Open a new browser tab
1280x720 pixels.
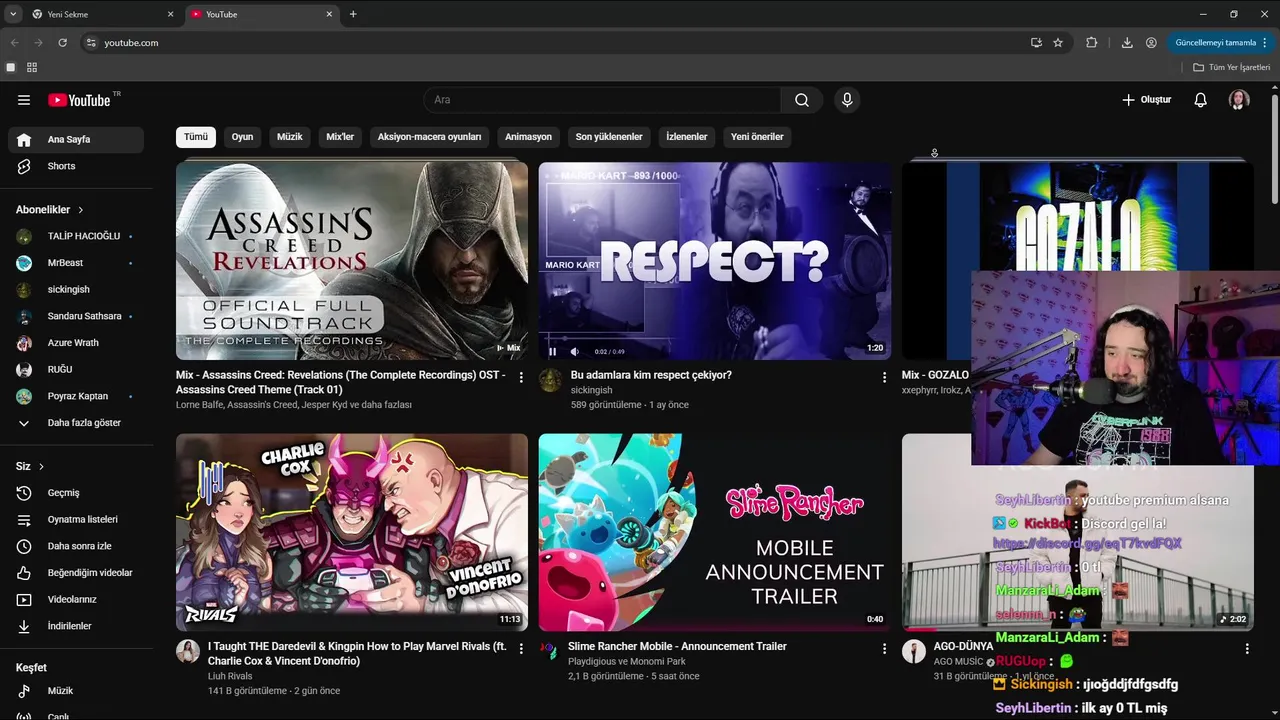coord(353,14)
